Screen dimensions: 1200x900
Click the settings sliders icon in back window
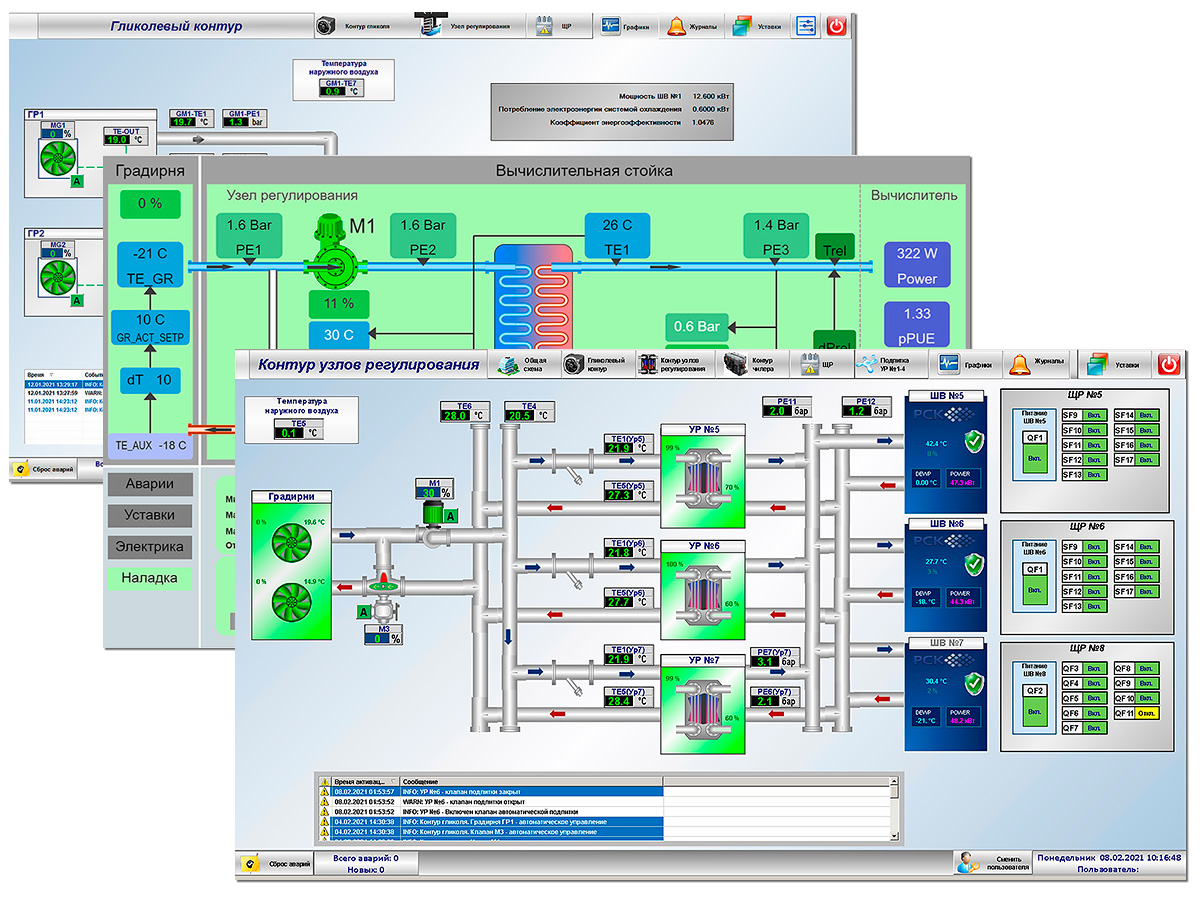click(804, 27)
